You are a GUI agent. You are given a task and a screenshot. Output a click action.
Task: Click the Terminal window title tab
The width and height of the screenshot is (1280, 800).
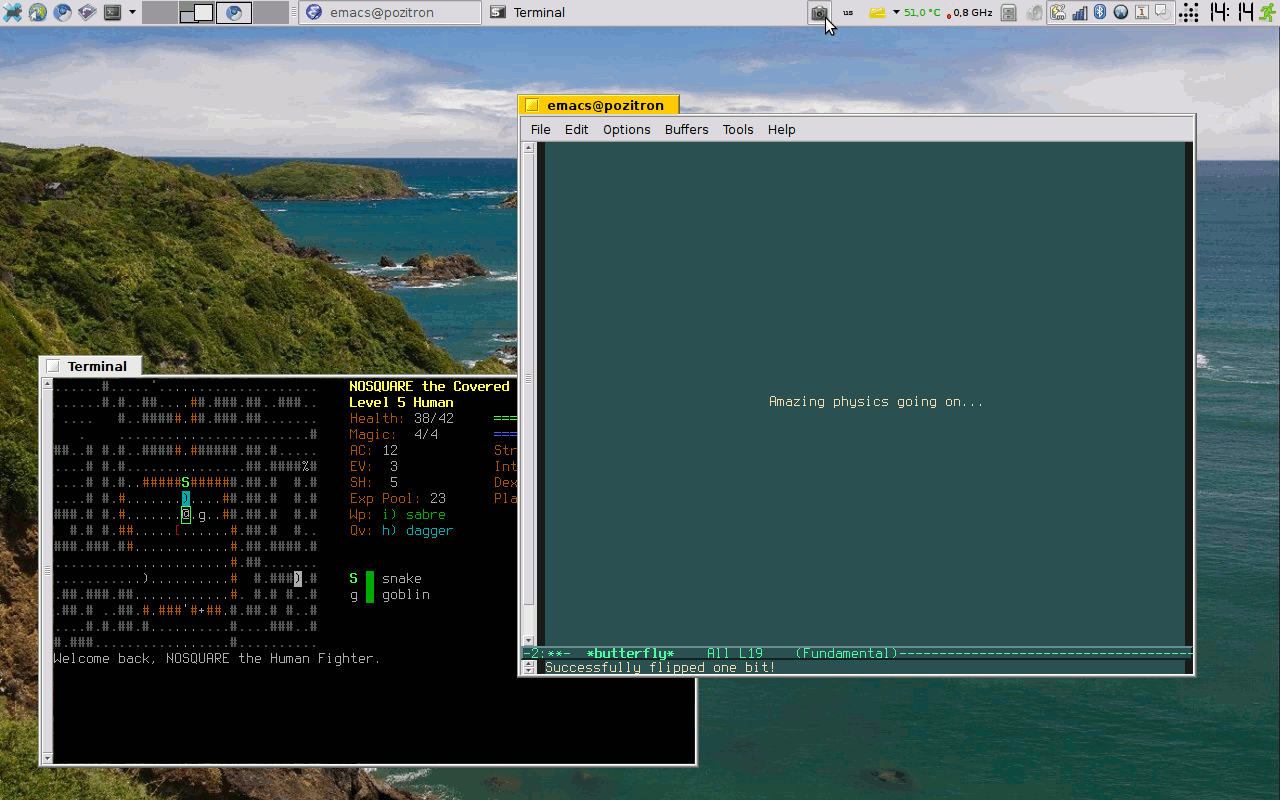(90, 366)
